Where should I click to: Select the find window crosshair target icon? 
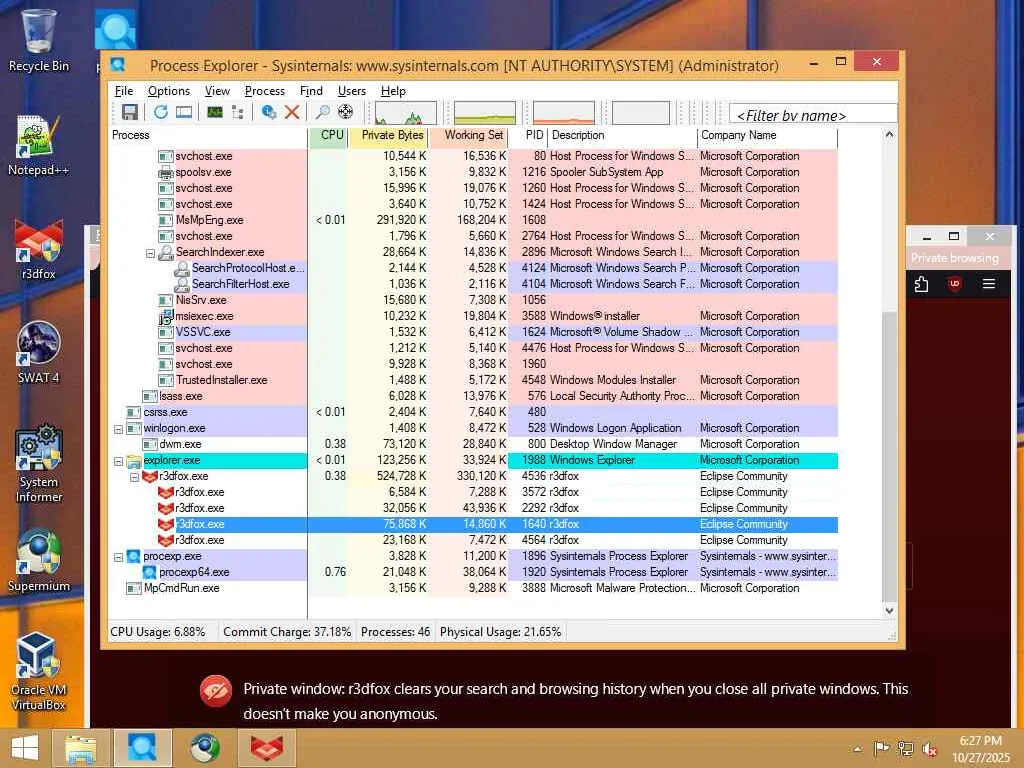345,112
